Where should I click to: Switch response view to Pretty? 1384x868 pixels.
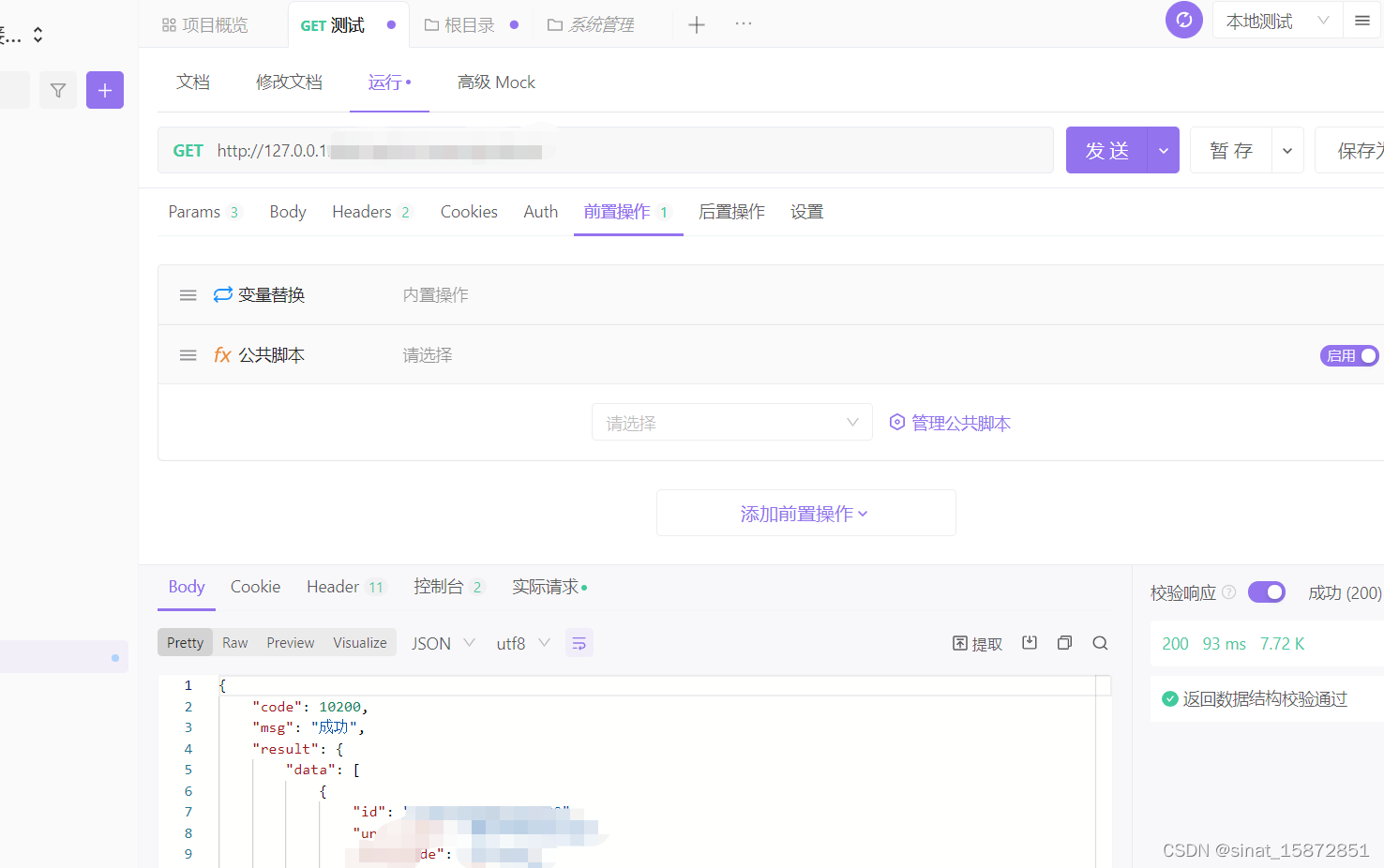pyautogui.click(x=185, y=643)
